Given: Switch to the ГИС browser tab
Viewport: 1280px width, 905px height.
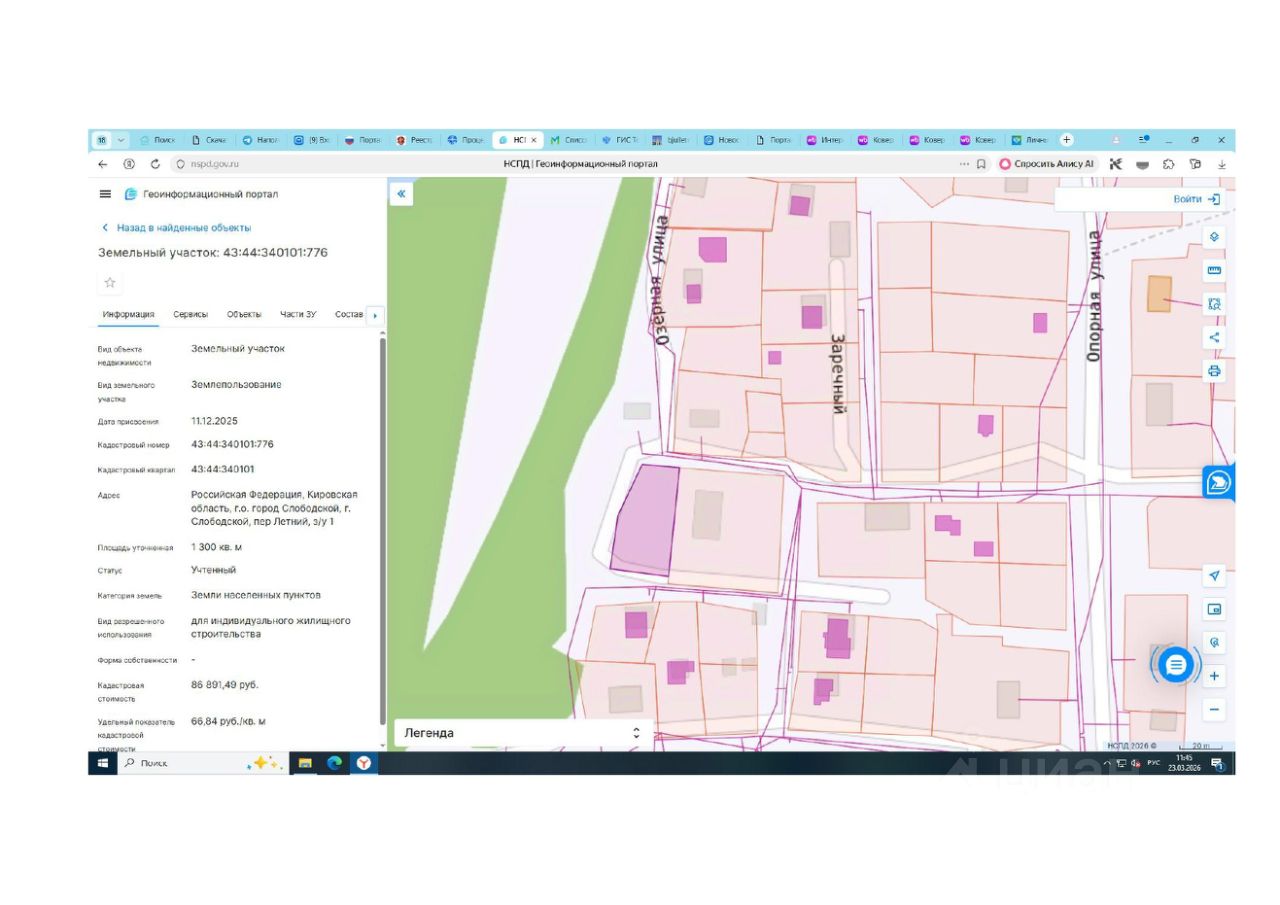Looking at the screenshot, I should point(619,140).
